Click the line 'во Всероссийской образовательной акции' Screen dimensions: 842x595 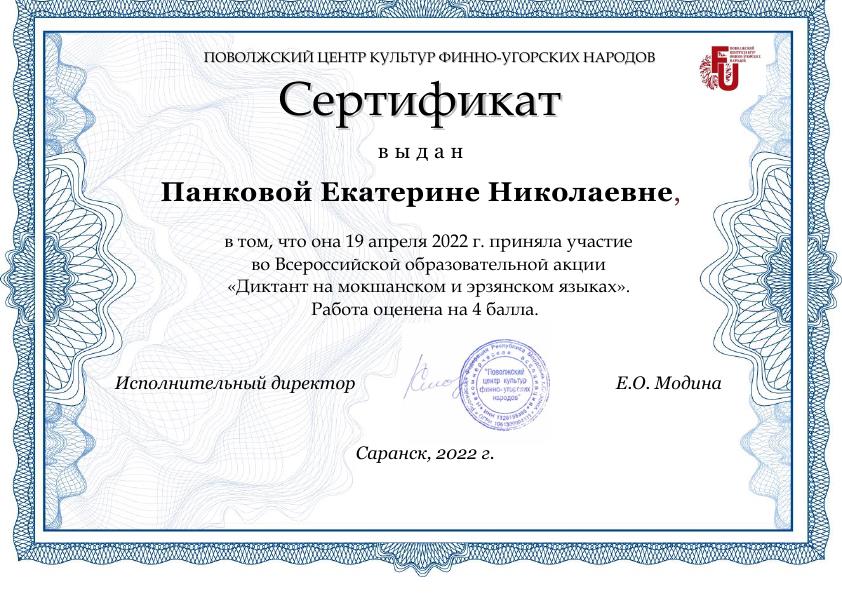click(x=429, y=265)
